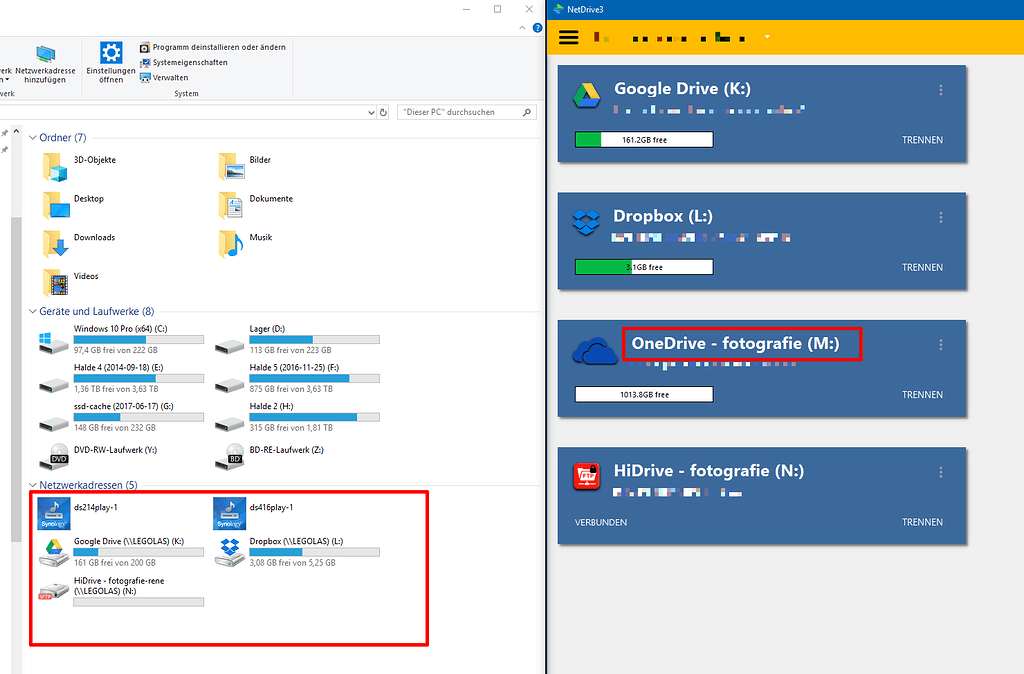Select the BD-RE-Laufwerk (Z:) drive
This screenshot has height=674, width=1024.
point(270,457)
